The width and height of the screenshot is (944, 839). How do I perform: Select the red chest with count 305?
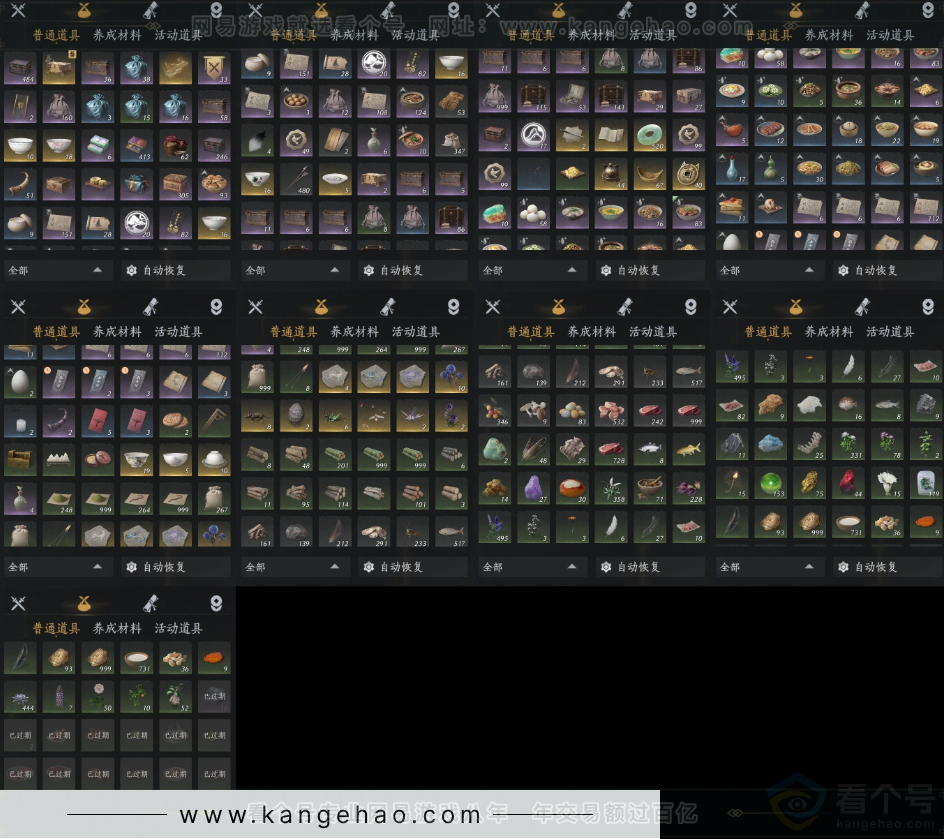pos(175,184)
